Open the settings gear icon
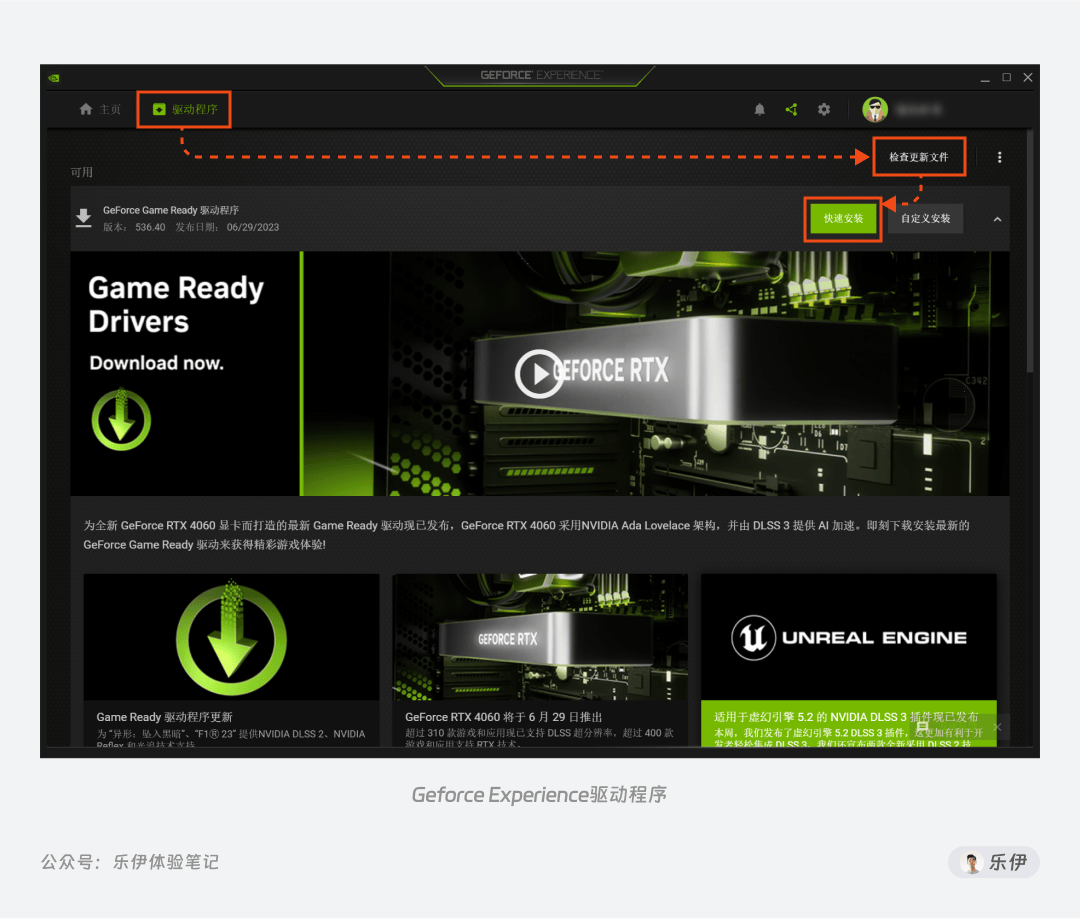The height and width of the screenshot is (919, 1080). click(x=824, y=110)
